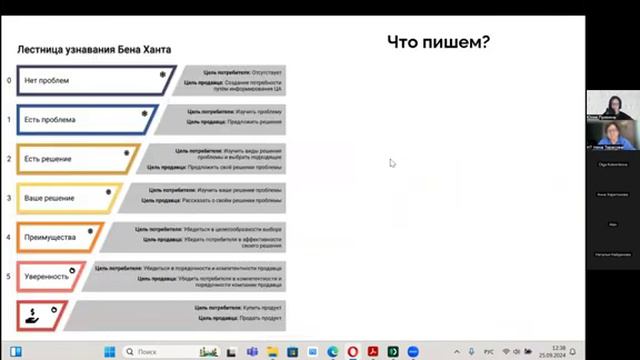Click the gray box with 'Купить продукт' text
640x360 pixels.
pos(176,316)
